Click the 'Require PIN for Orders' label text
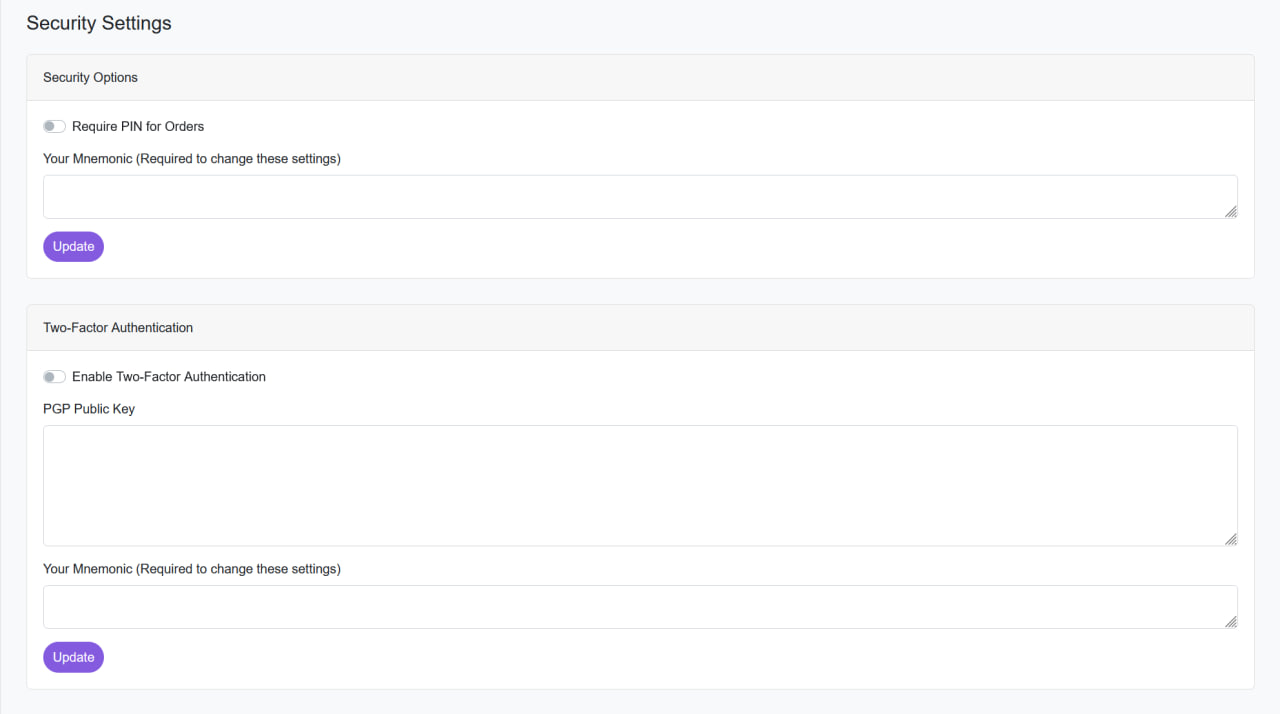 (138, 127)
